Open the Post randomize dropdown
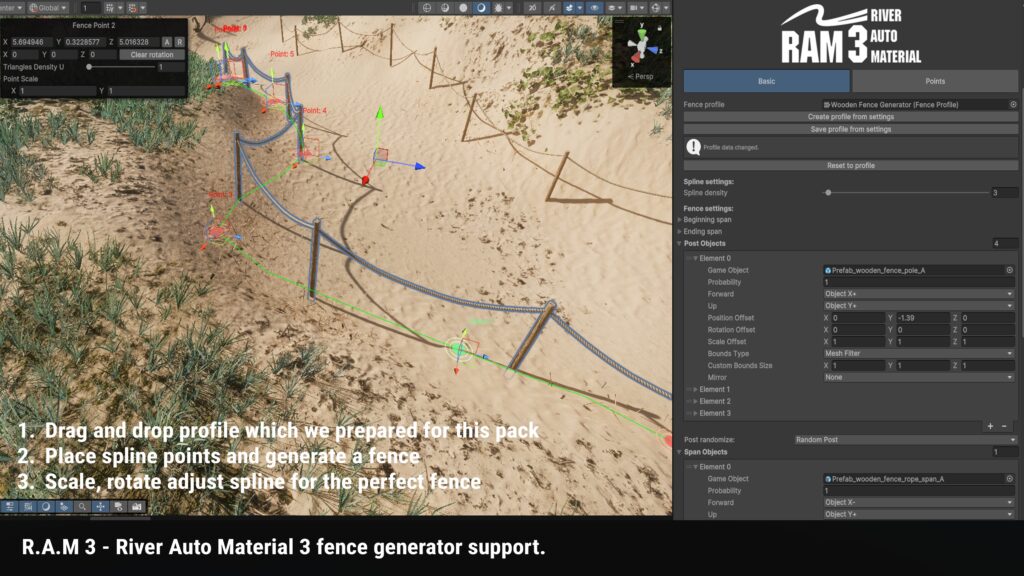The height and width of the screenshot is (576, 1024). pos(905,440)
